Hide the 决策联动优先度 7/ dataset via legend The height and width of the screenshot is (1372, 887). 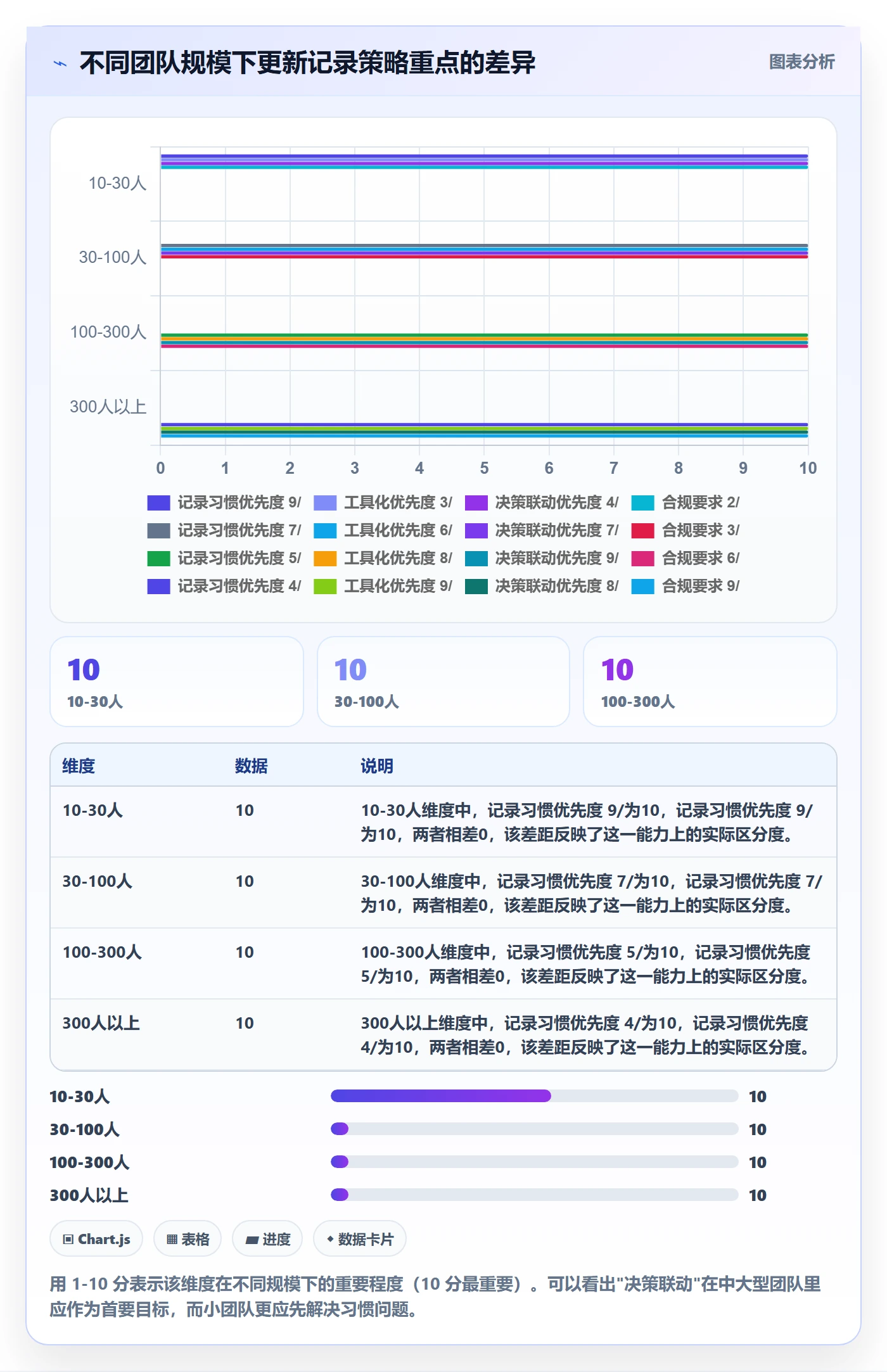point(542,531)
